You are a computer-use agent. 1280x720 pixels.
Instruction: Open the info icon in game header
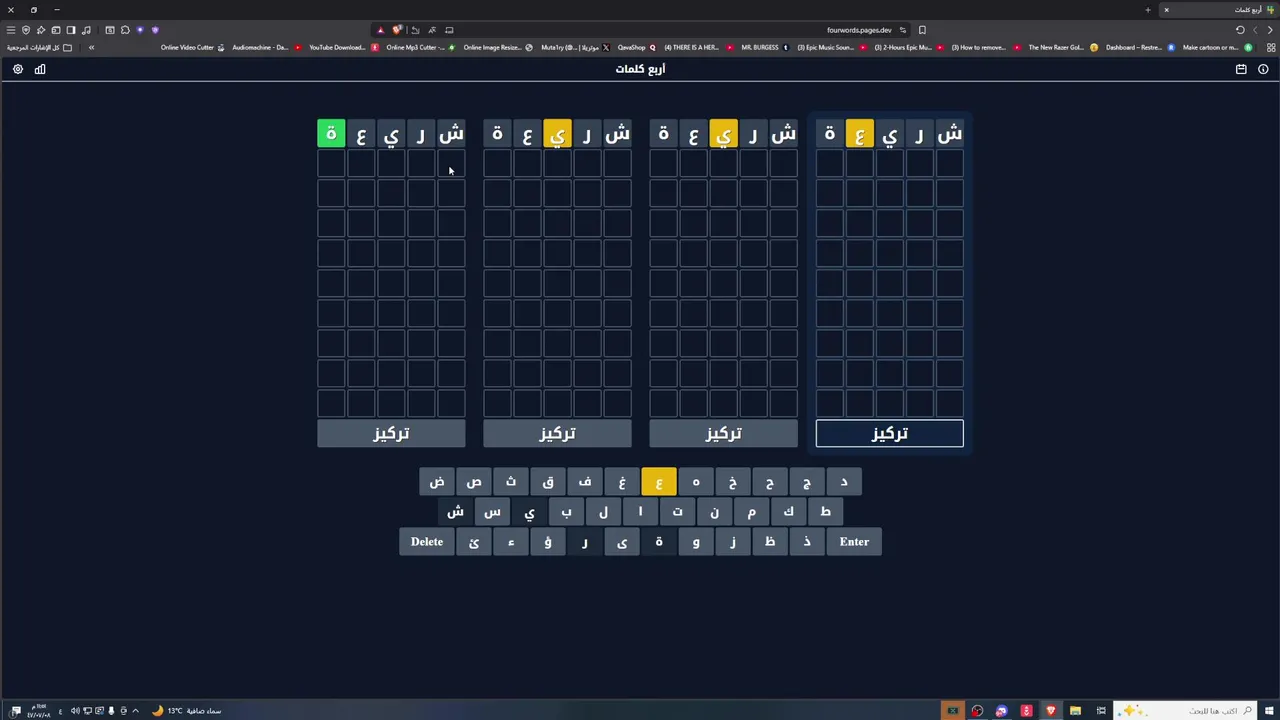[x=1263, y=69]
